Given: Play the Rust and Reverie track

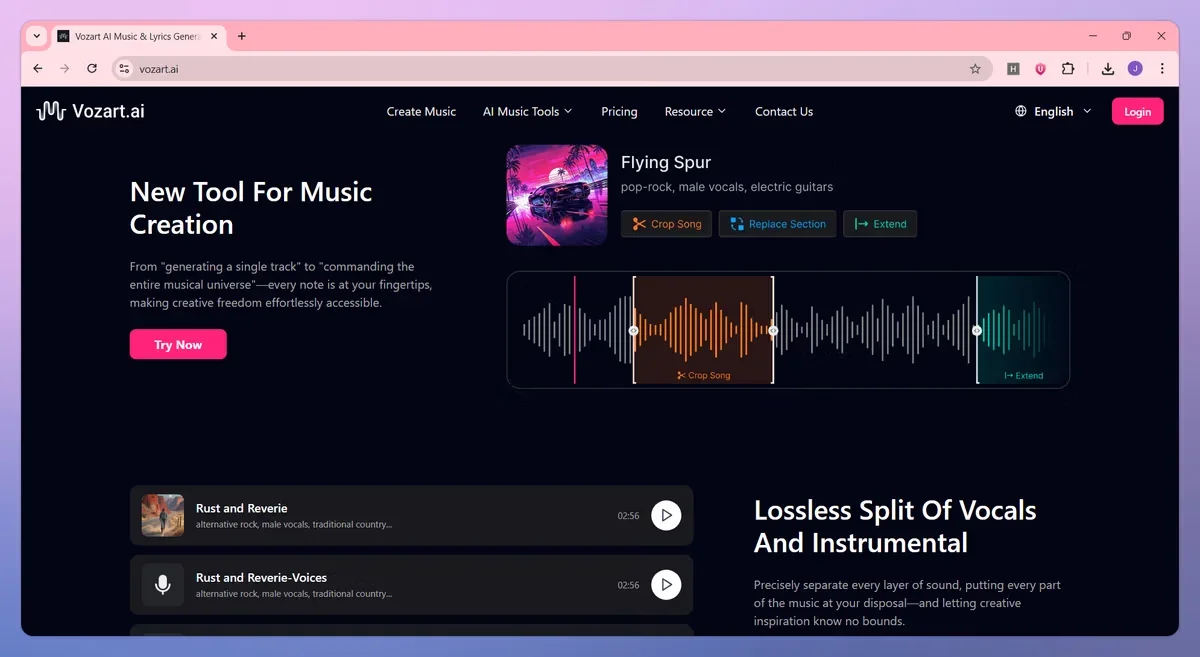Looking at the screenshot, I should pos(666,516).
